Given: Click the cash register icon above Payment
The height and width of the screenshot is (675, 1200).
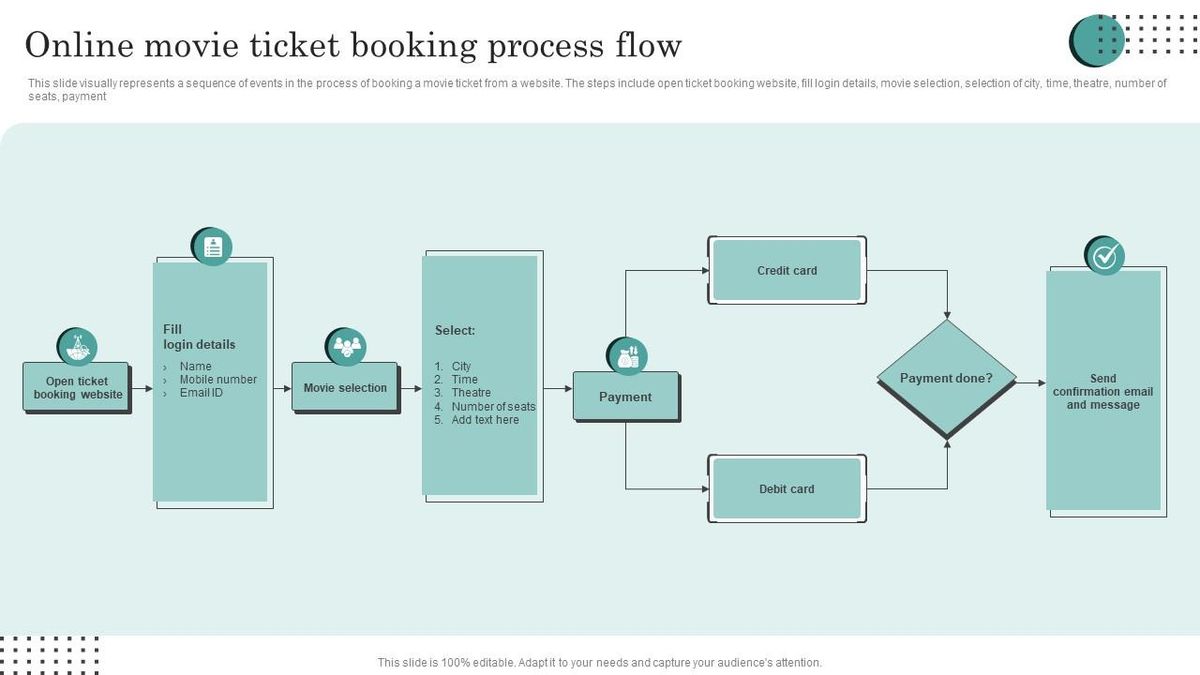Looking at the screenshot, I should tap(628, 355).
